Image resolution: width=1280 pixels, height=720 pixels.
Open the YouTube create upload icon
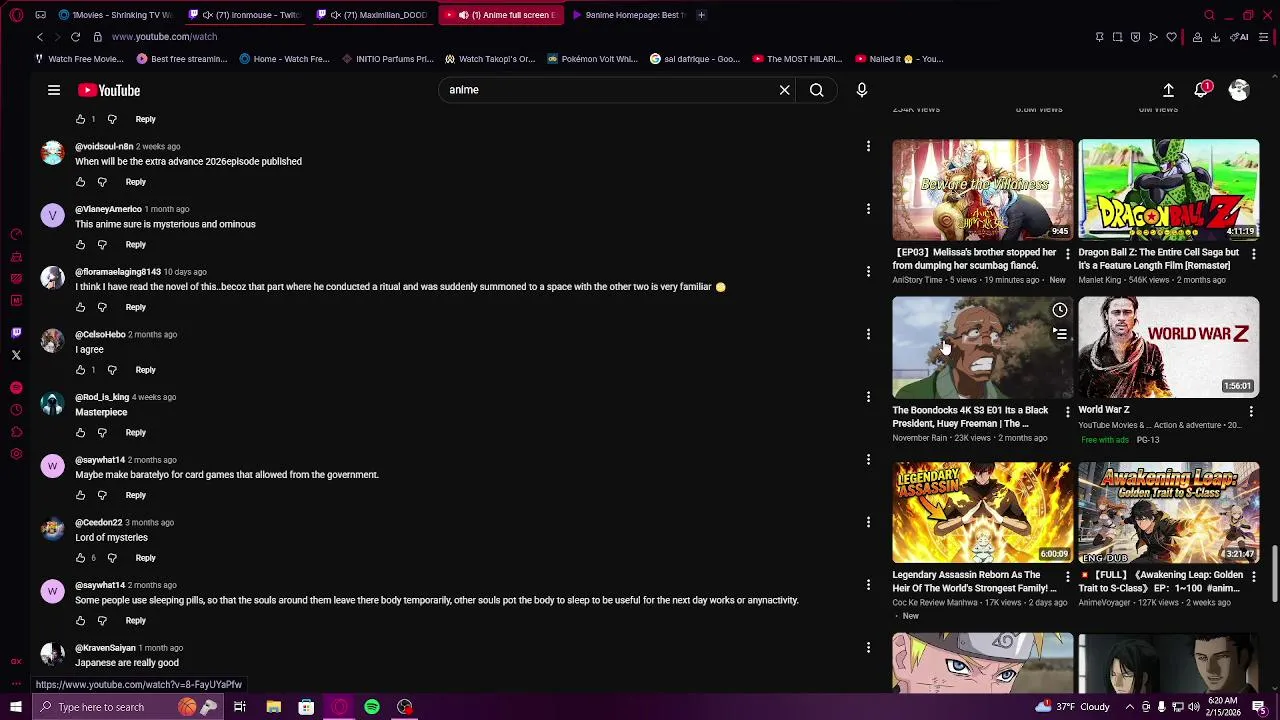1168,90
